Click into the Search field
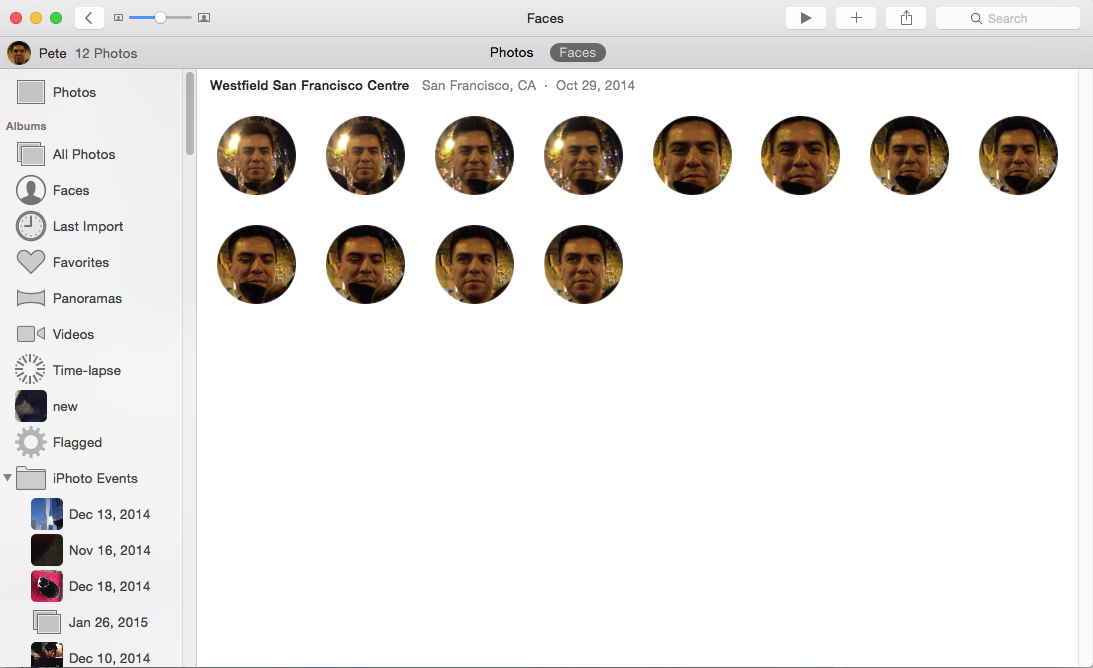Viewport: 1093px width, 668px height. pyautogui.click(x=1008, y=19)
